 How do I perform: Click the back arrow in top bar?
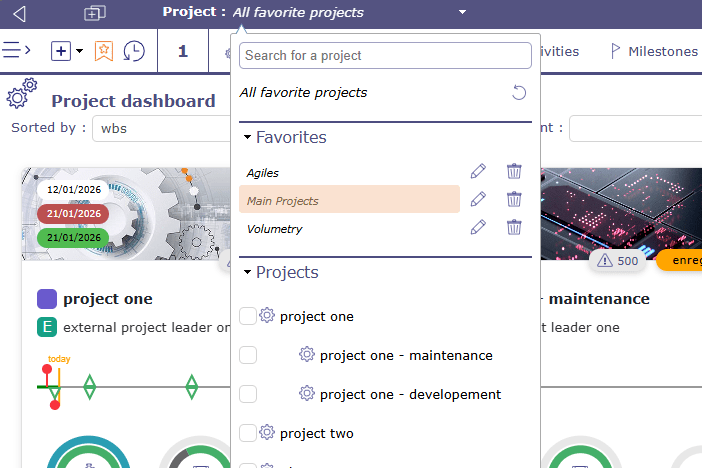coord(19,13)
